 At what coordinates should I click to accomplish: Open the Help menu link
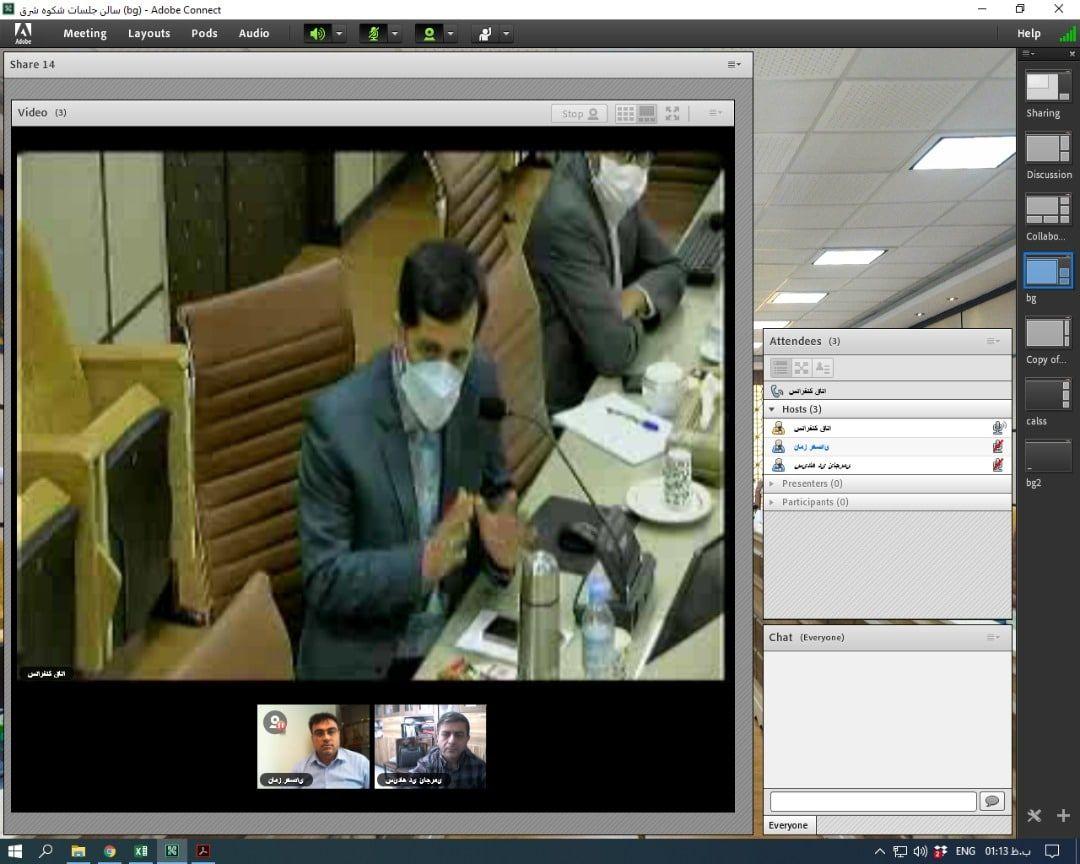coord(1028,33)
